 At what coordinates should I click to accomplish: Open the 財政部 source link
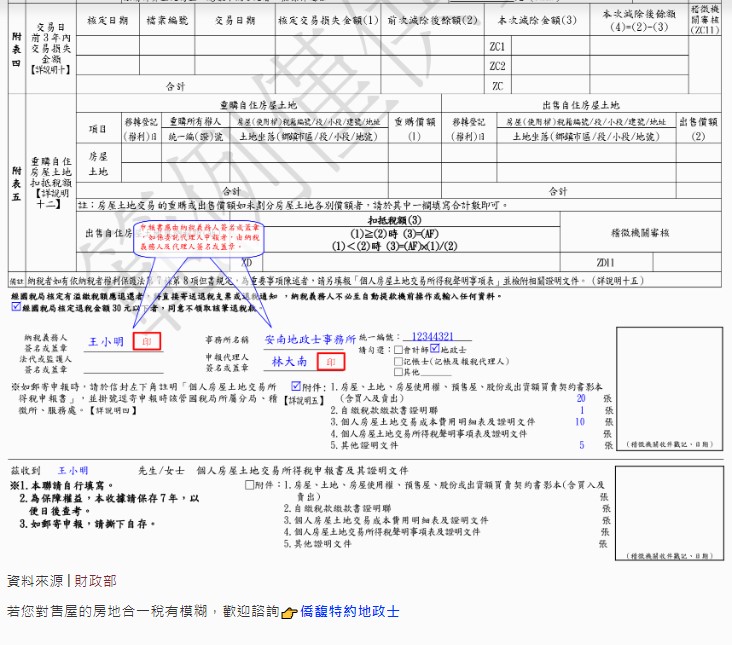95,581
